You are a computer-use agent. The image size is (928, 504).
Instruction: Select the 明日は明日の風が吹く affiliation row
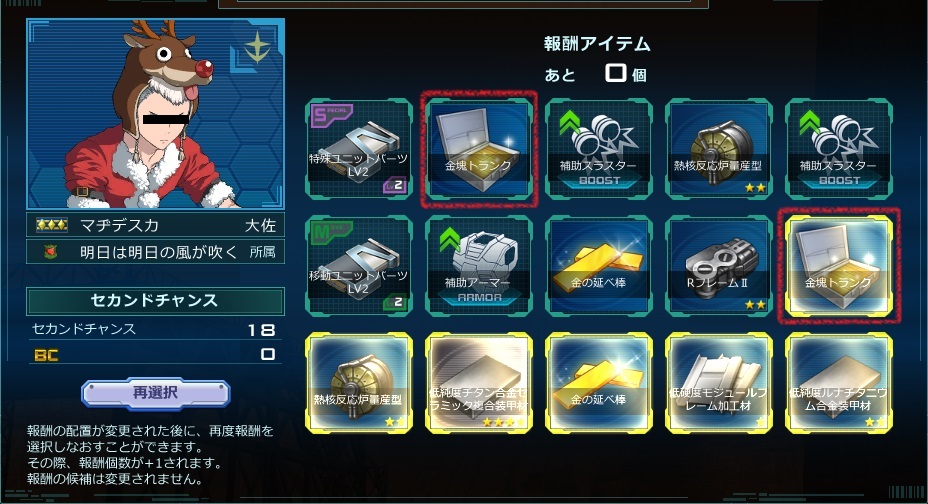[x=155, y=252]
